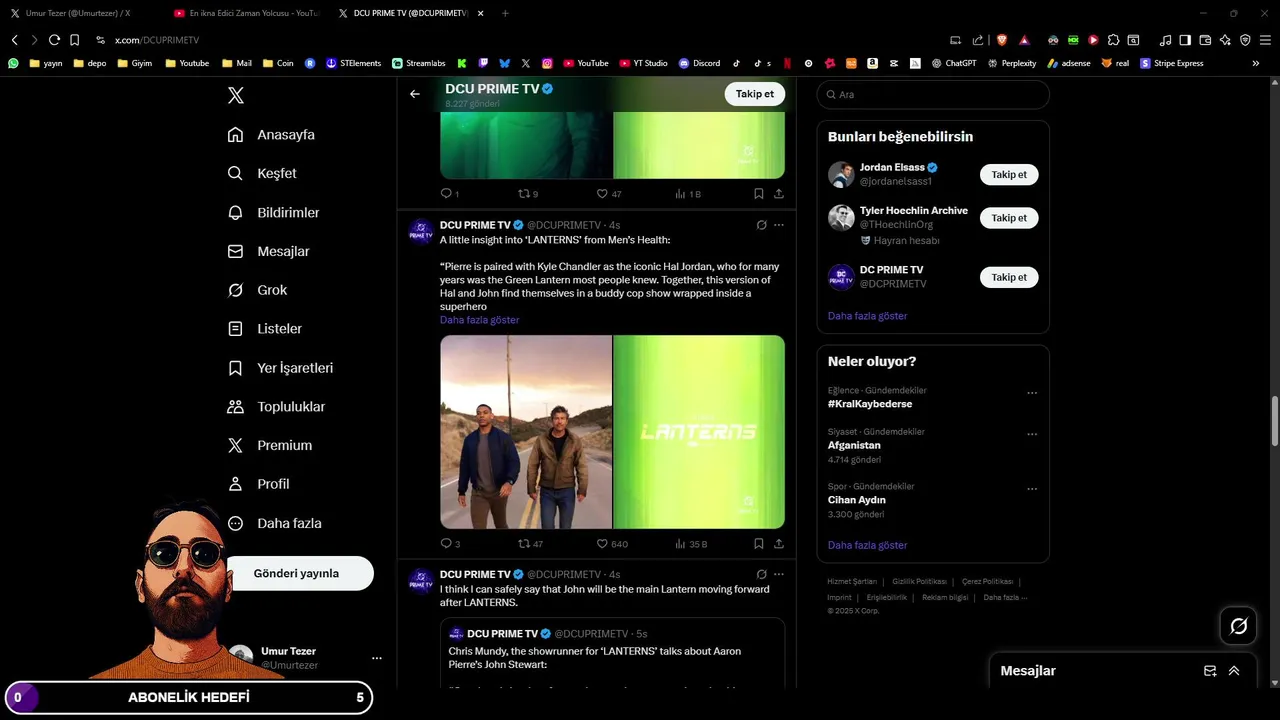Open Topluluklar in the sidebar
Screen dimensions: 1280x720
(276, 407)
